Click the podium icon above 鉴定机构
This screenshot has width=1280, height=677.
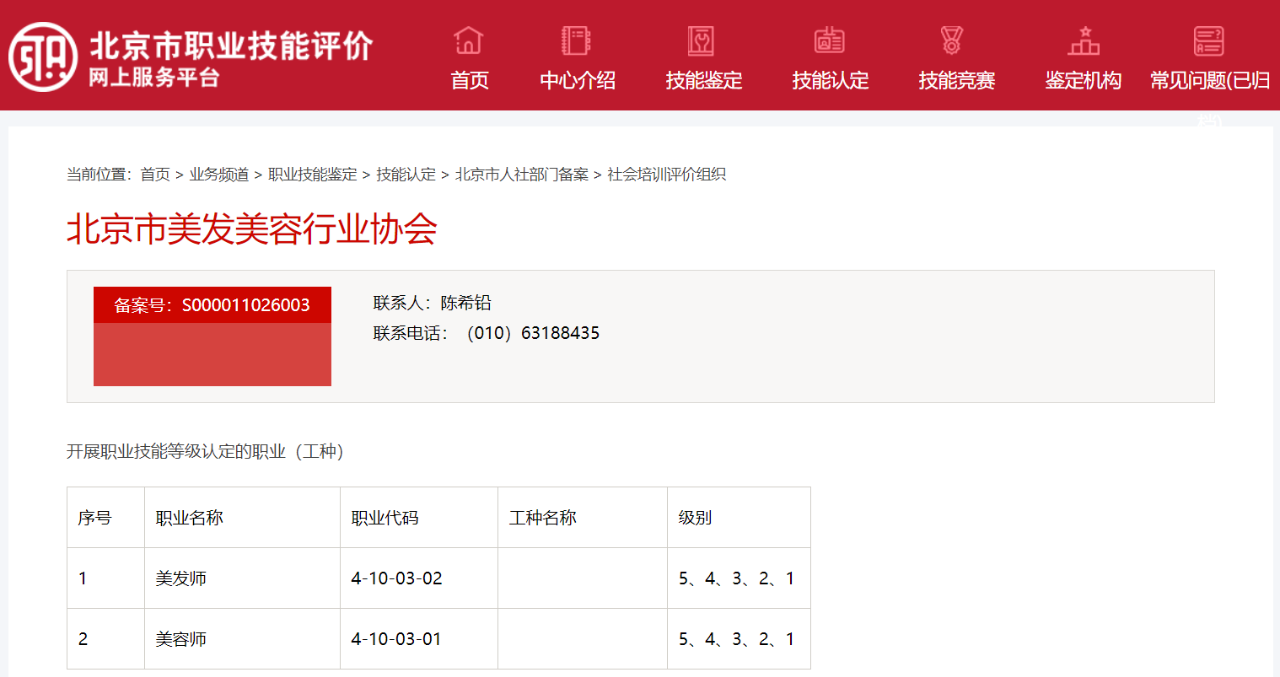(x=1083, y=41)
